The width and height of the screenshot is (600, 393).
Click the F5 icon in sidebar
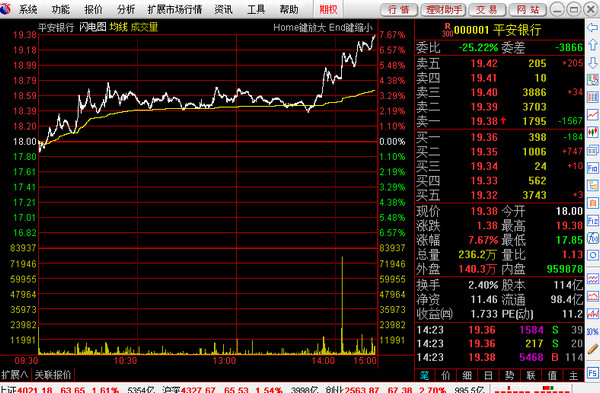click(593, 373)
